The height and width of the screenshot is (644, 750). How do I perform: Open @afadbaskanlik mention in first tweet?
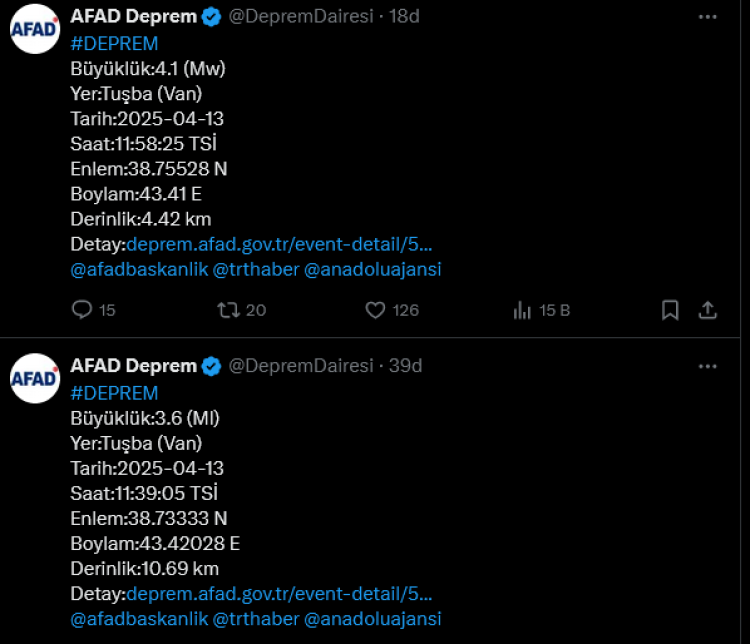coord(139,269)
